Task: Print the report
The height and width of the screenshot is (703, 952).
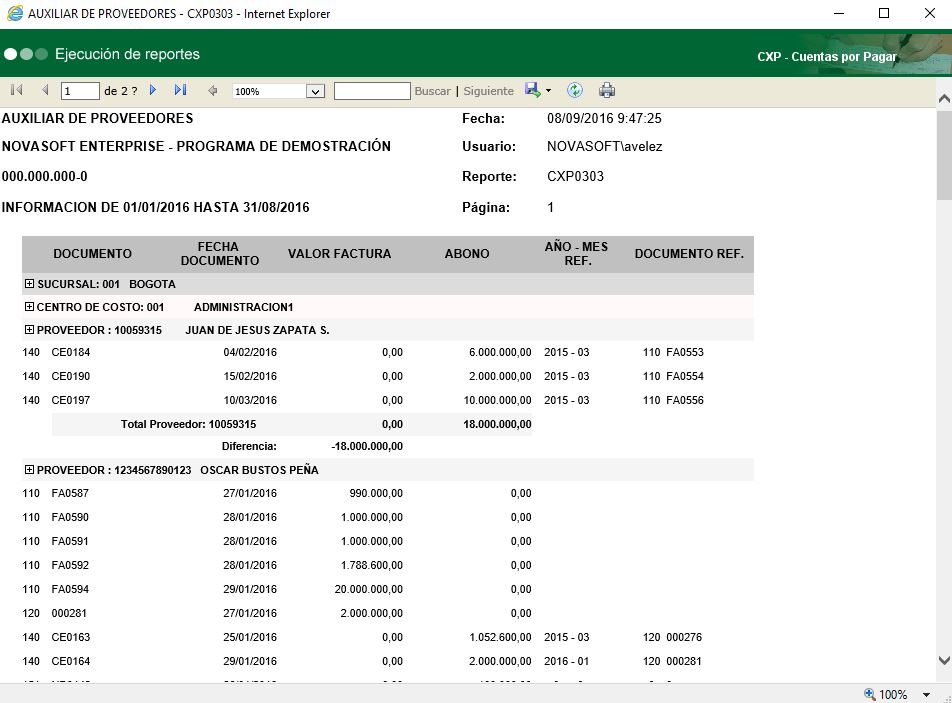Action: 607,89
